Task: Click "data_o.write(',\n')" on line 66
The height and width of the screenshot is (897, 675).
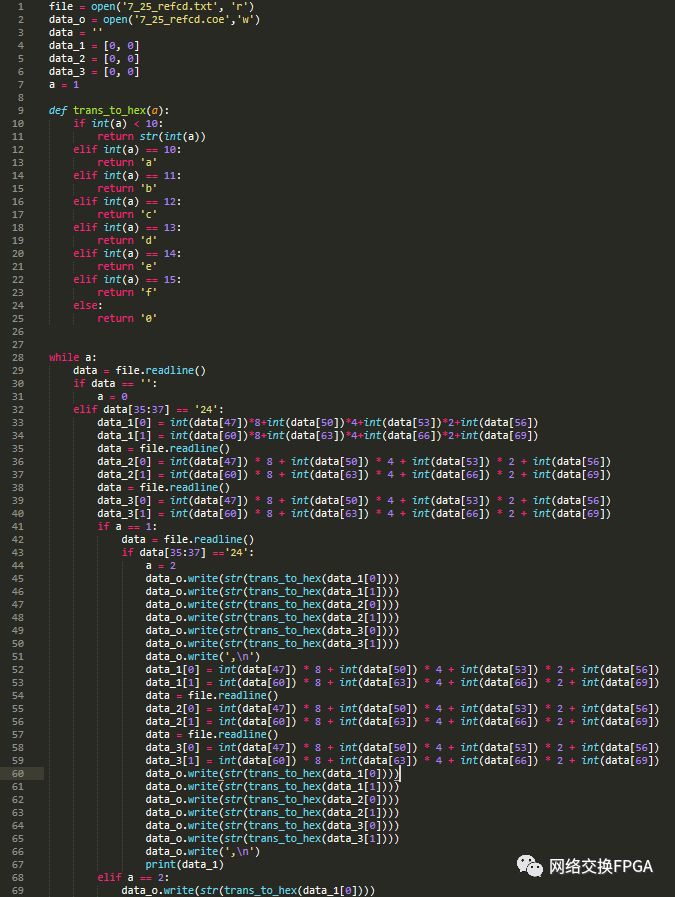Action: click(202, 852)
